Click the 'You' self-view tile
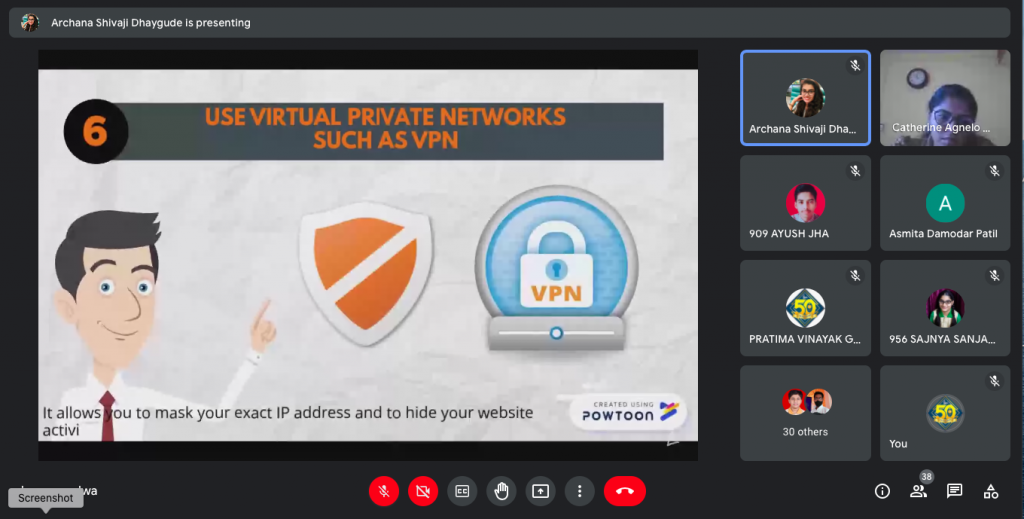The height and width of the screenshot is (519, 1024). point(945,413)
